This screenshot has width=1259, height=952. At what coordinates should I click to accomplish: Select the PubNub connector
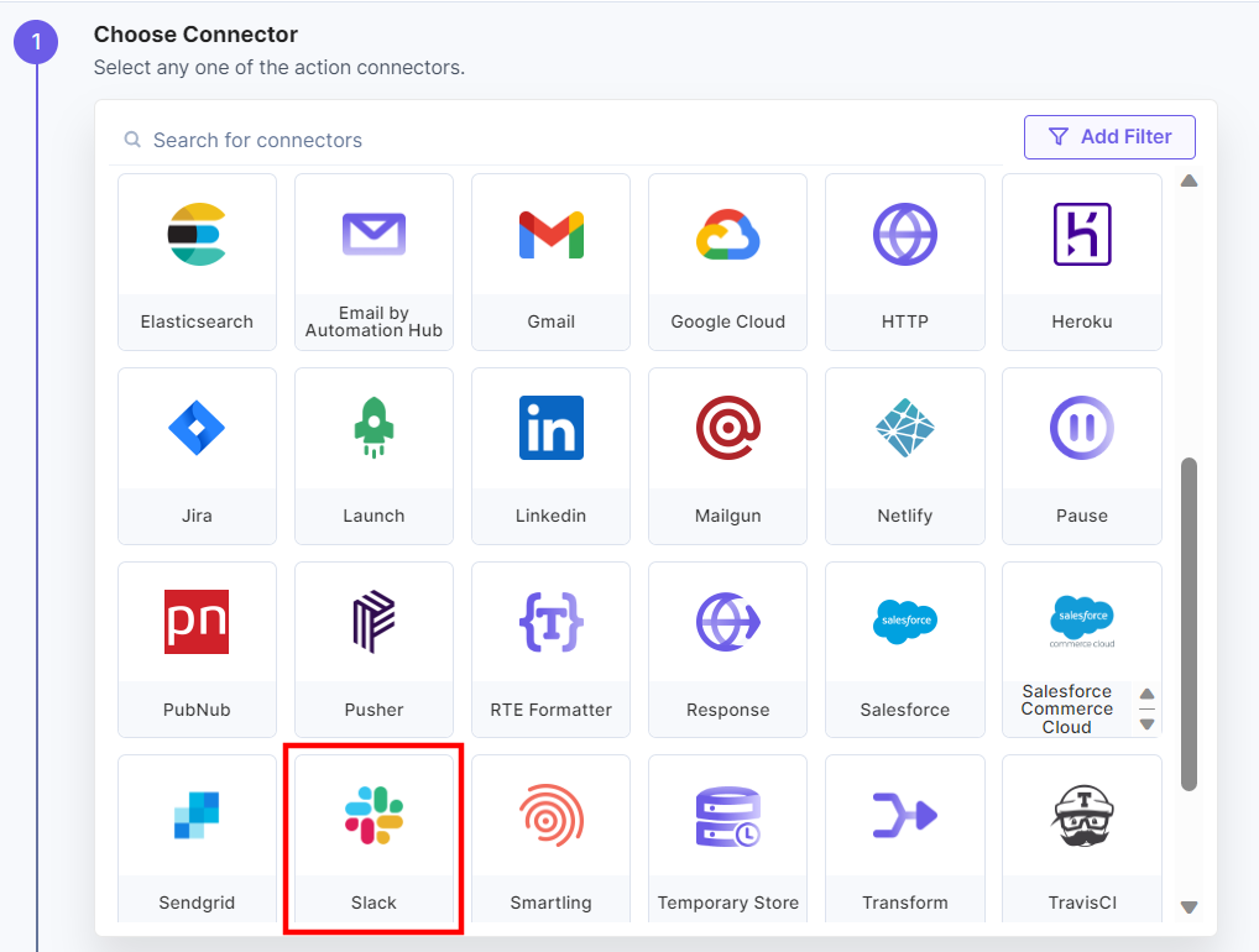[x=197, y=650]
